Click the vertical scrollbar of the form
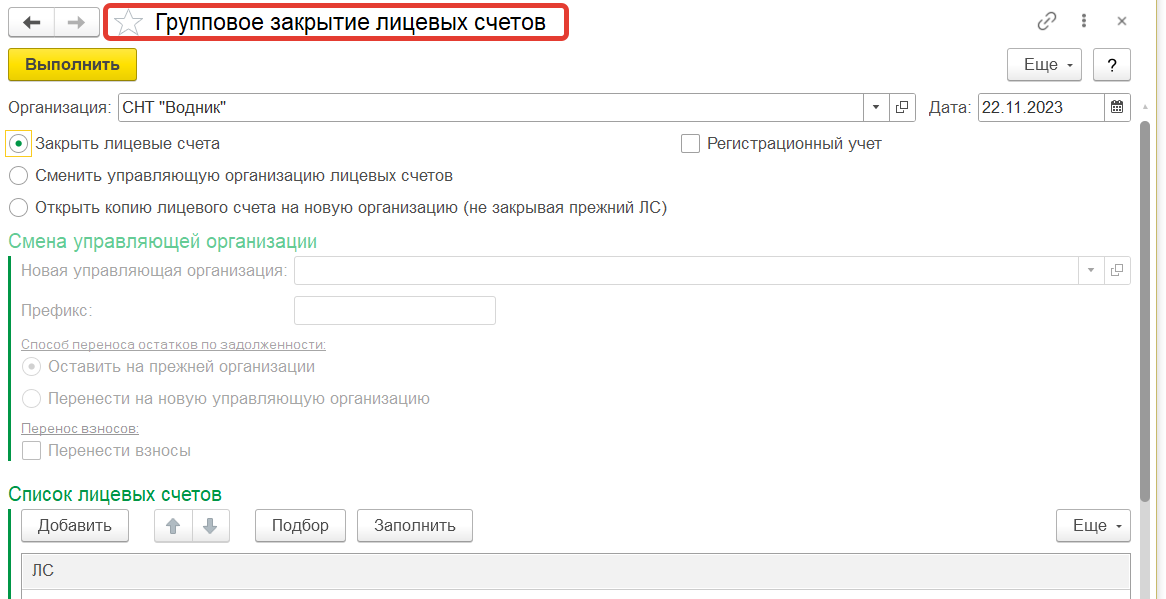This screenshot has height=599, width=1166. point(1145,312)
